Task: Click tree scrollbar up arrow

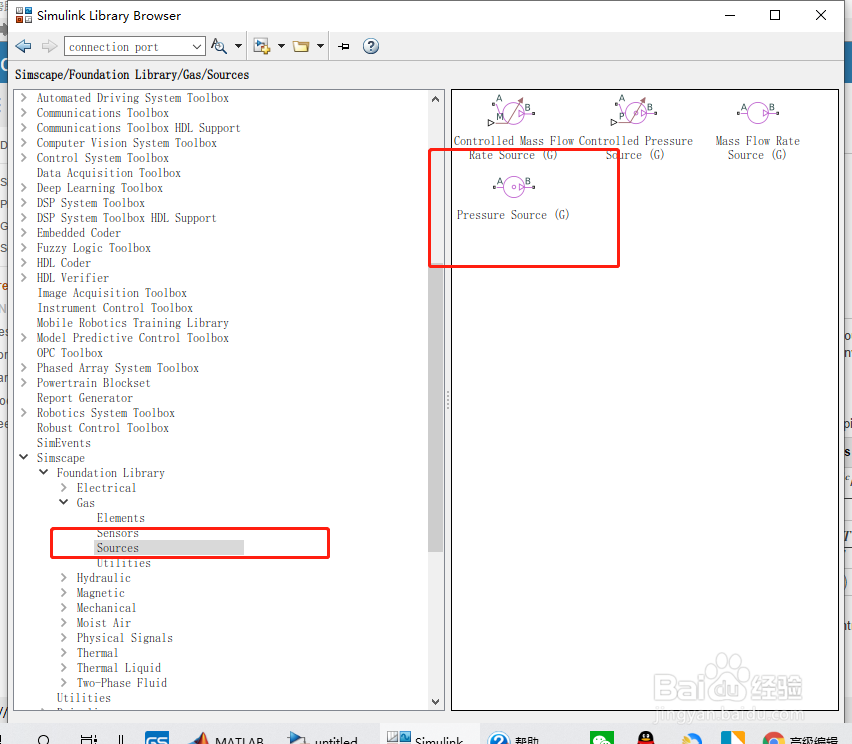Action: point(435,99)
